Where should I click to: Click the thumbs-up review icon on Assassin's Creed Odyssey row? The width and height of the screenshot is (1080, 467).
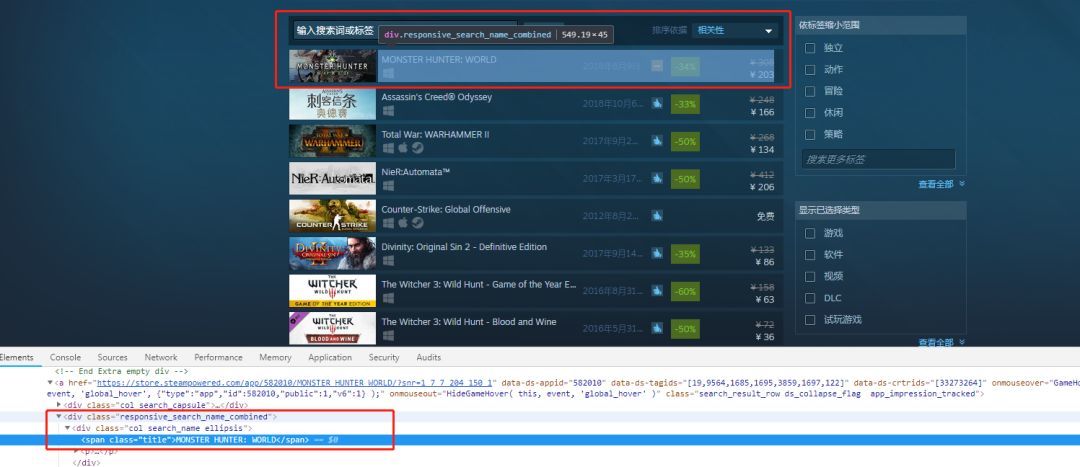point(657,103)
